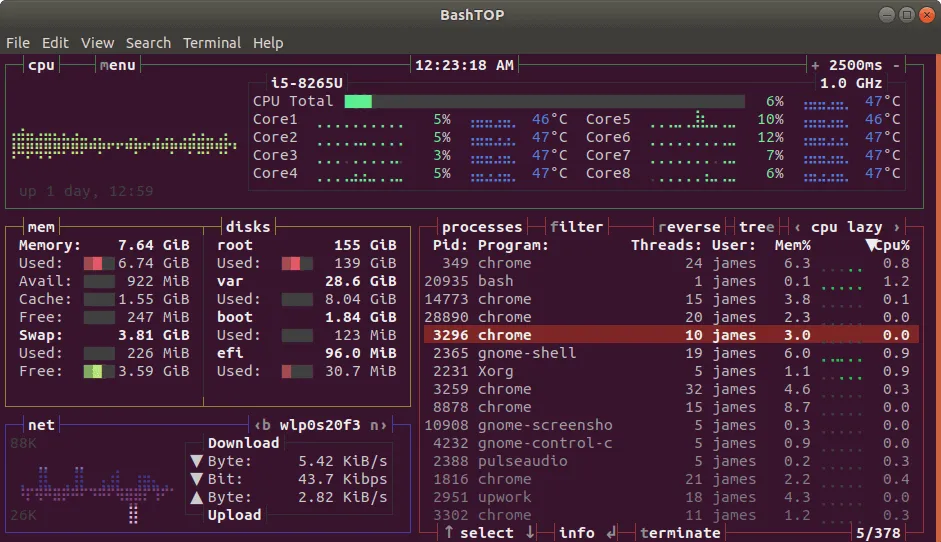Click the wlp0s20f3 interface name
This screenshot has width=941, height=542.
point(320,425)
